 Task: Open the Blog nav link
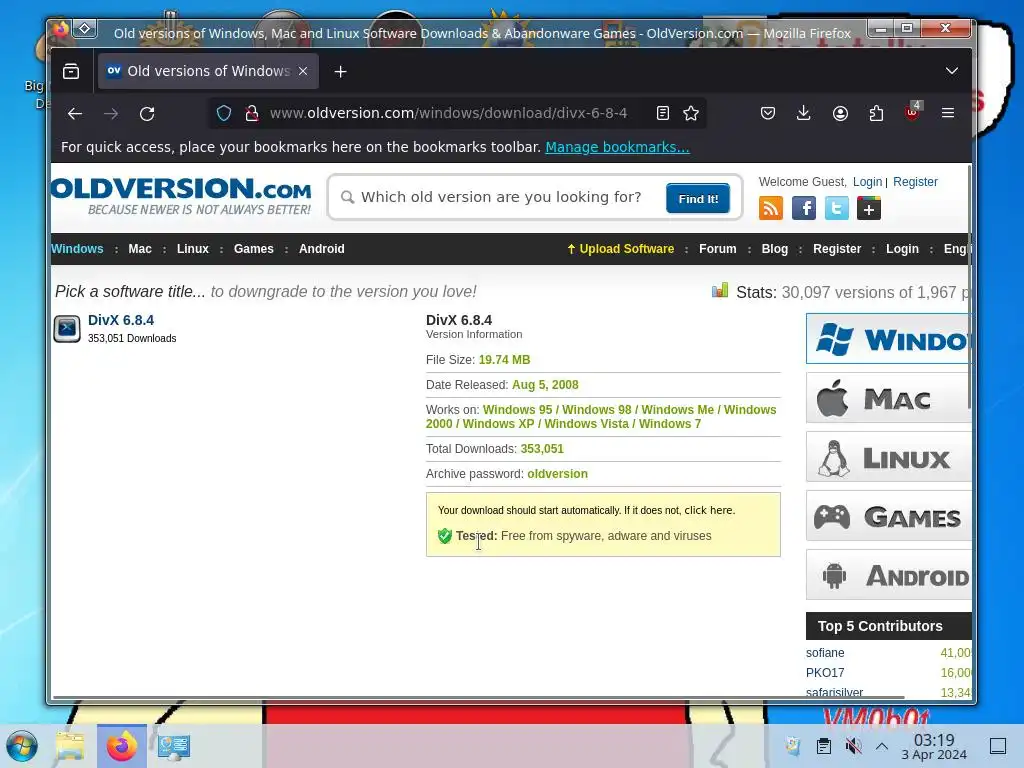[x=775, y=249]
